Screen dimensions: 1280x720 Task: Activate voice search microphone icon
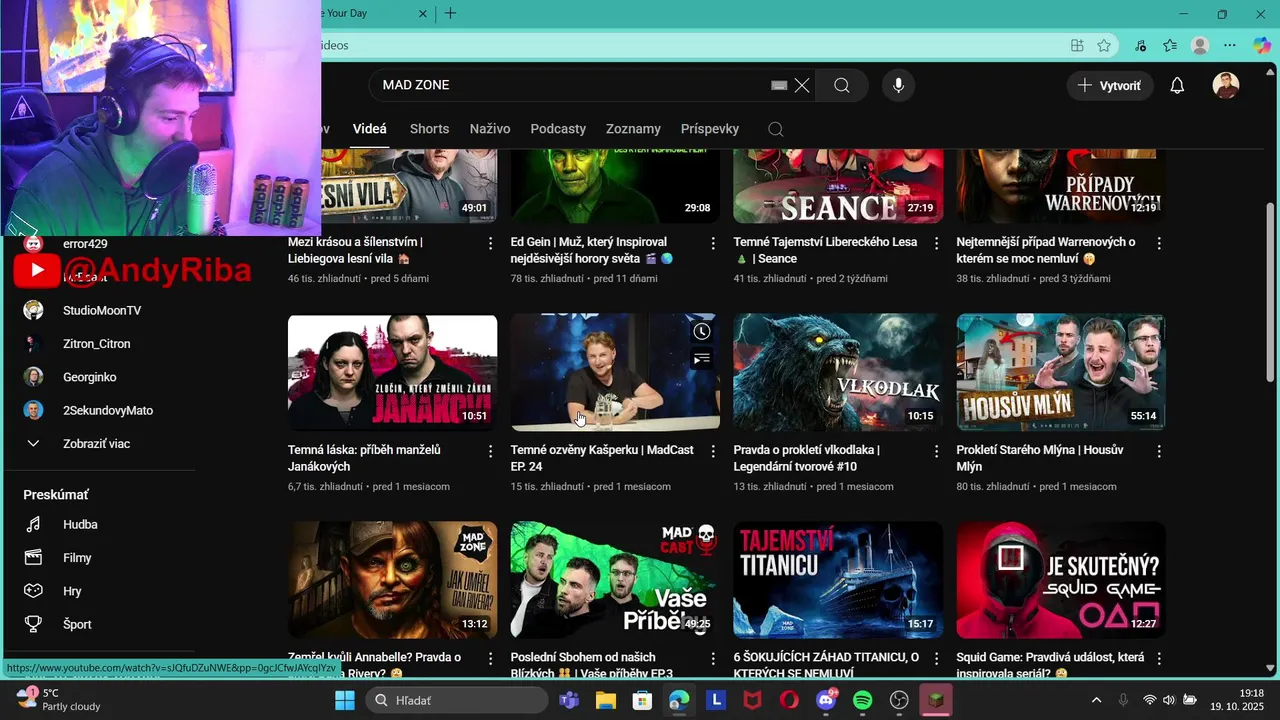[898, 86]
